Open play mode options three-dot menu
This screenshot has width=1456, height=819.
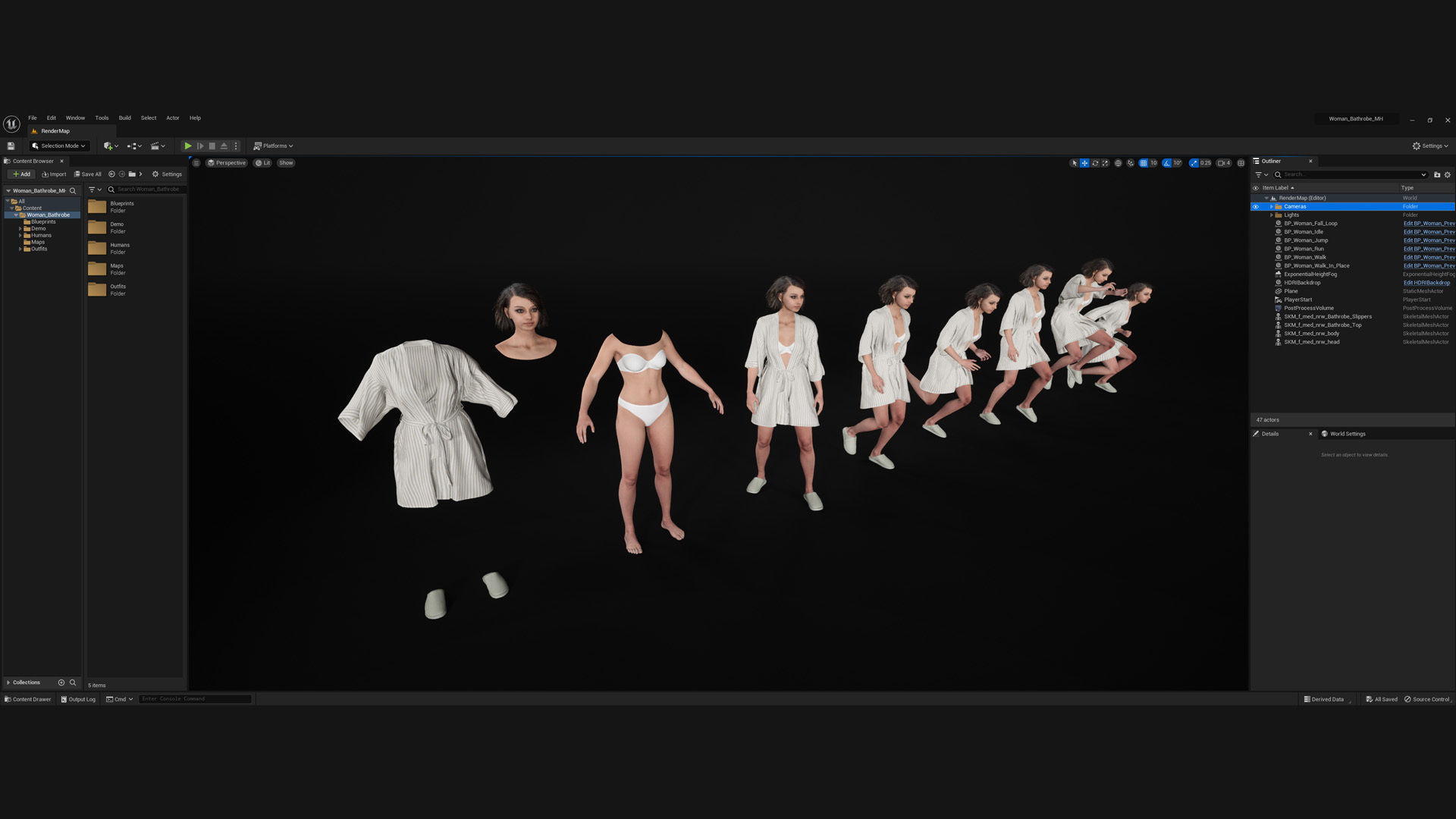tap(236, 146)
